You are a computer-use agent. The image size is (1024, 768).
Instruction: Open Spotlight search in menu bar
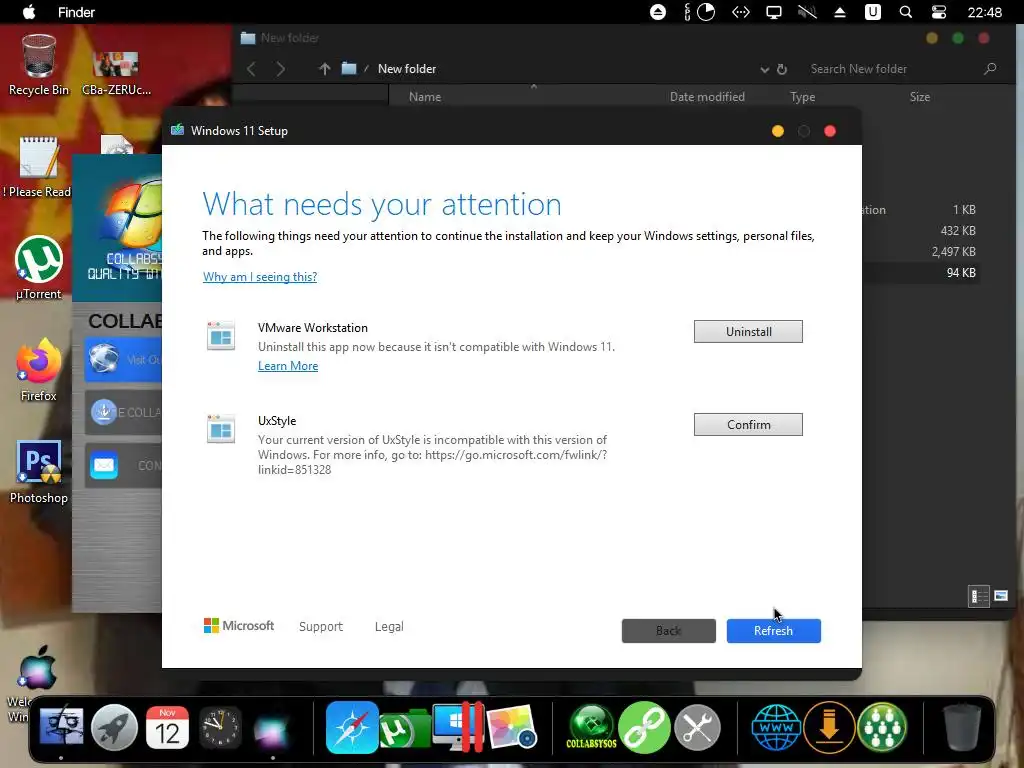pos(905,12)
